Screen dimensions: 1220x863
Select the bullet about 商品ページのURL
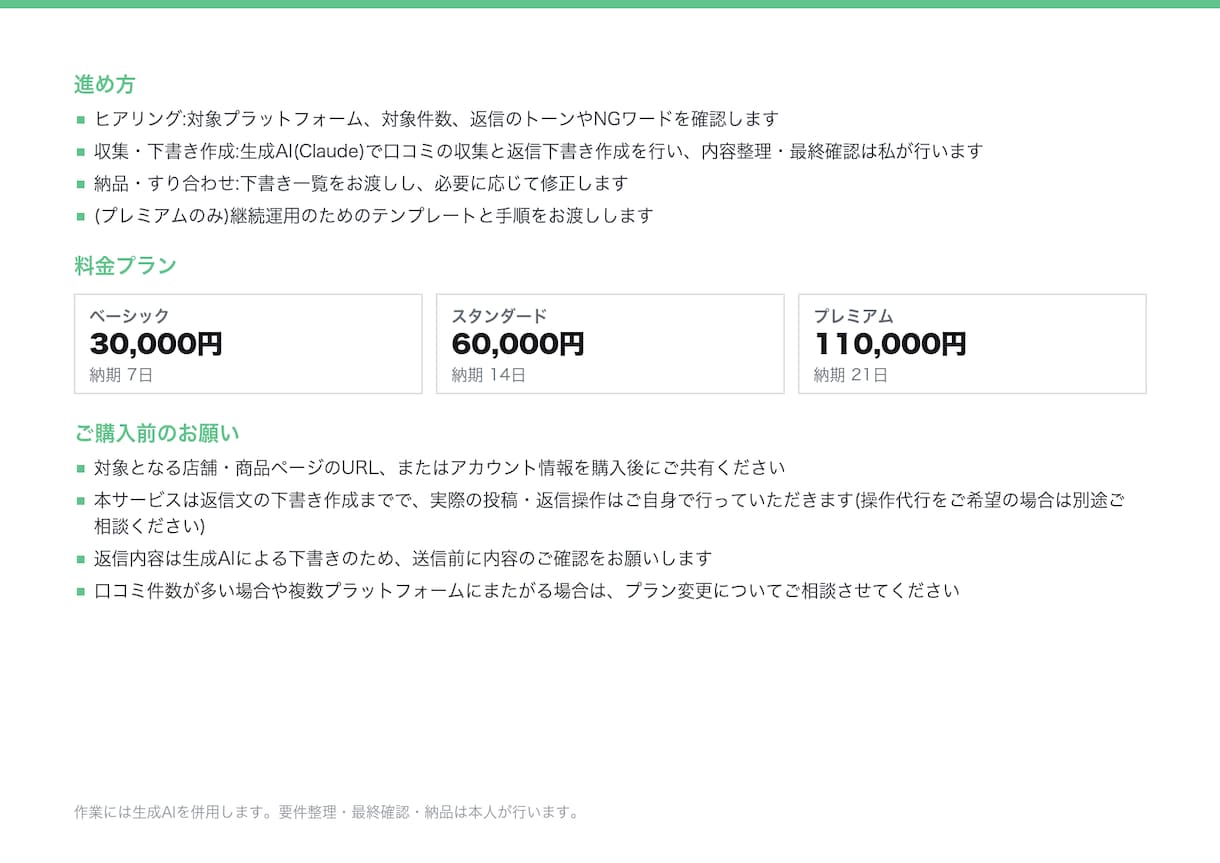[x=439, y=467]
